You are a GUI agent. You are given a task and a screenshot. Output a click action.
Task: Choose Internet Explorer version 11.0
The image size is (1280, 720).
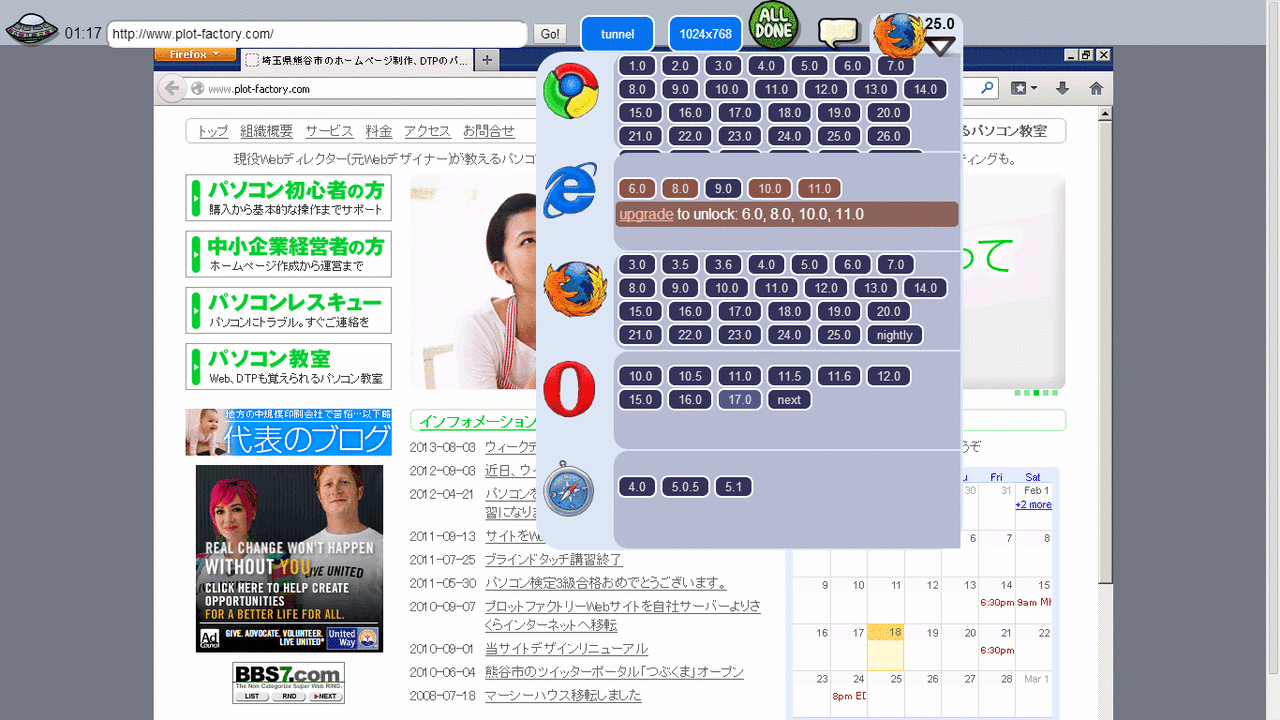click(819, 188)
